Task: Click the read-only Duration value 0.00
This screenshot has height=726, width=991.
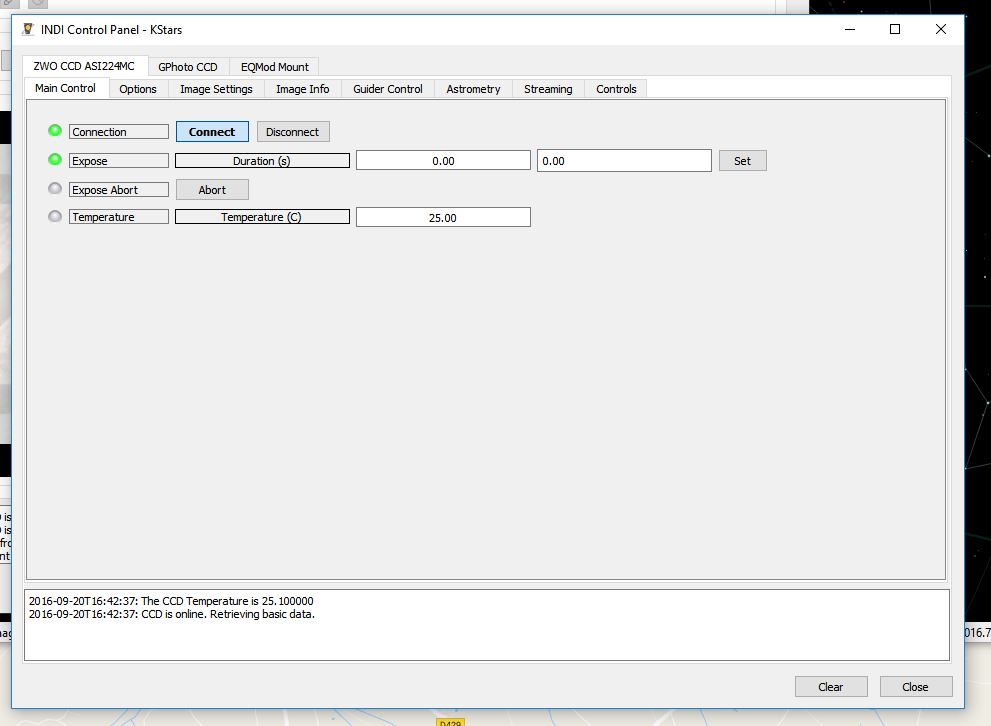Action: [x=443, y=160]
